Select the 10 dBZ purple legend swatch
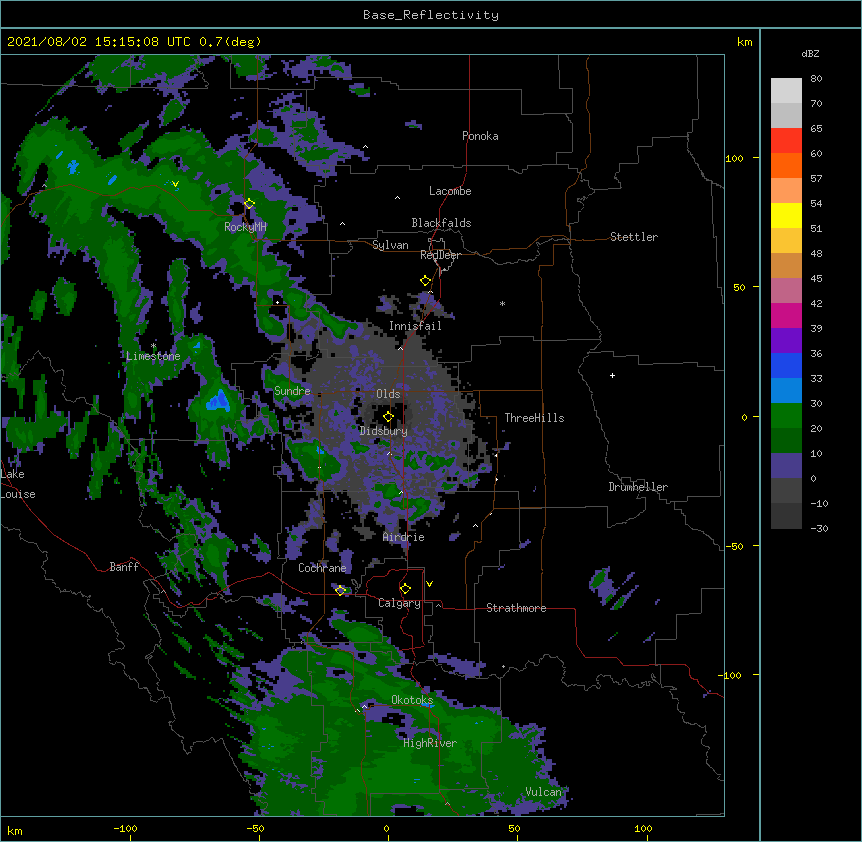The width and height of the screenshot is (862, 842). pos(786,466)
